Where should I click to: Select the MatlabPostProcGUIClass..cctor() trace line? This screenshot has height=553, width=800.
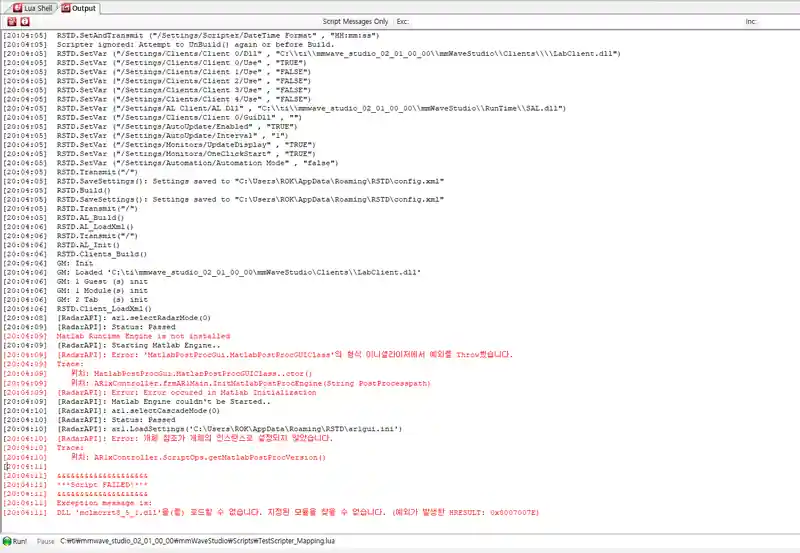[x=158, y=374]
